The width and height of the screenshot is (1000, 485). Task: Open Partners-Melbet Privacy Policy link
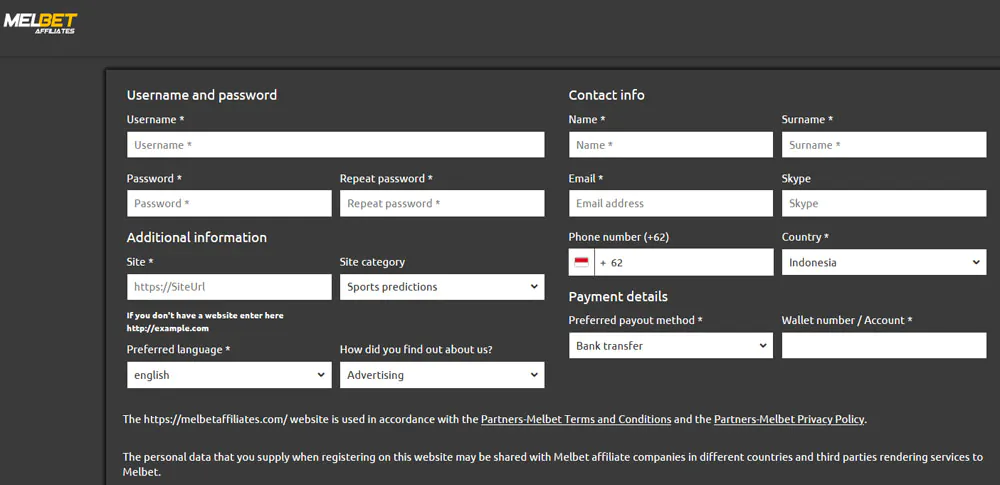[790, 420]
